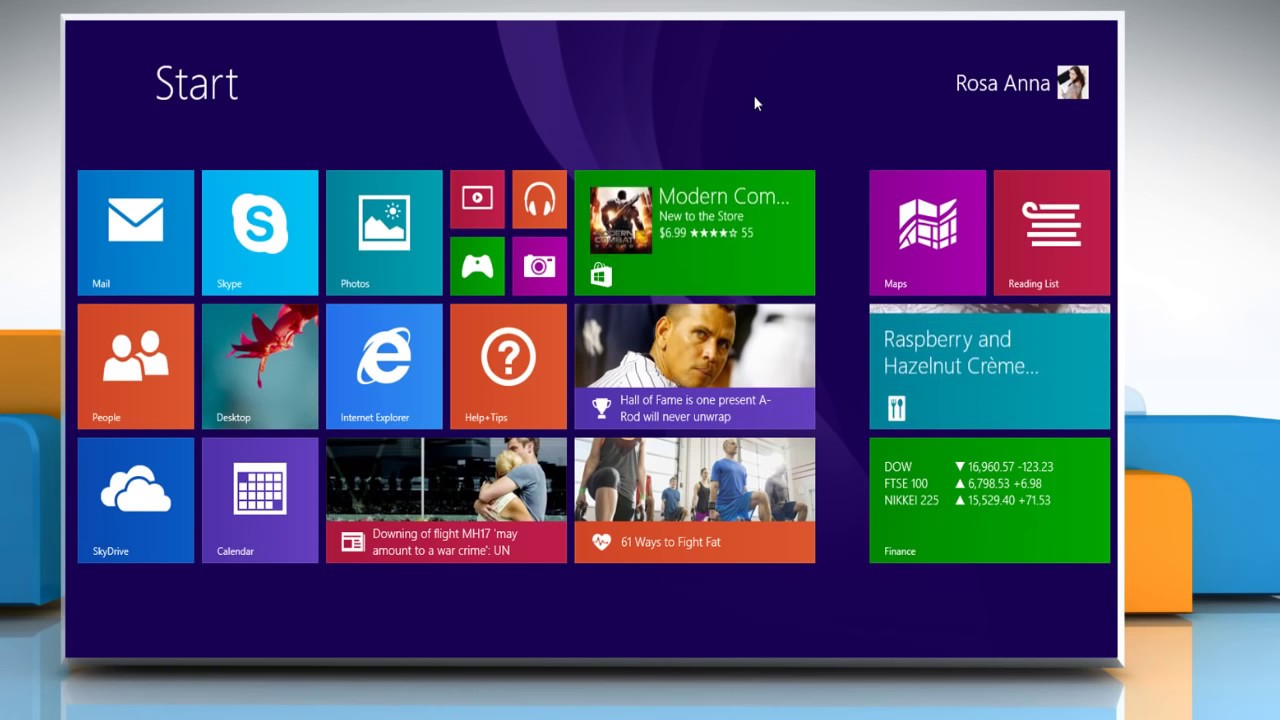Viewport: 1280px width, 720px height.
Task: Click the Store bag icon on green tile
Action: coord(600,275)
